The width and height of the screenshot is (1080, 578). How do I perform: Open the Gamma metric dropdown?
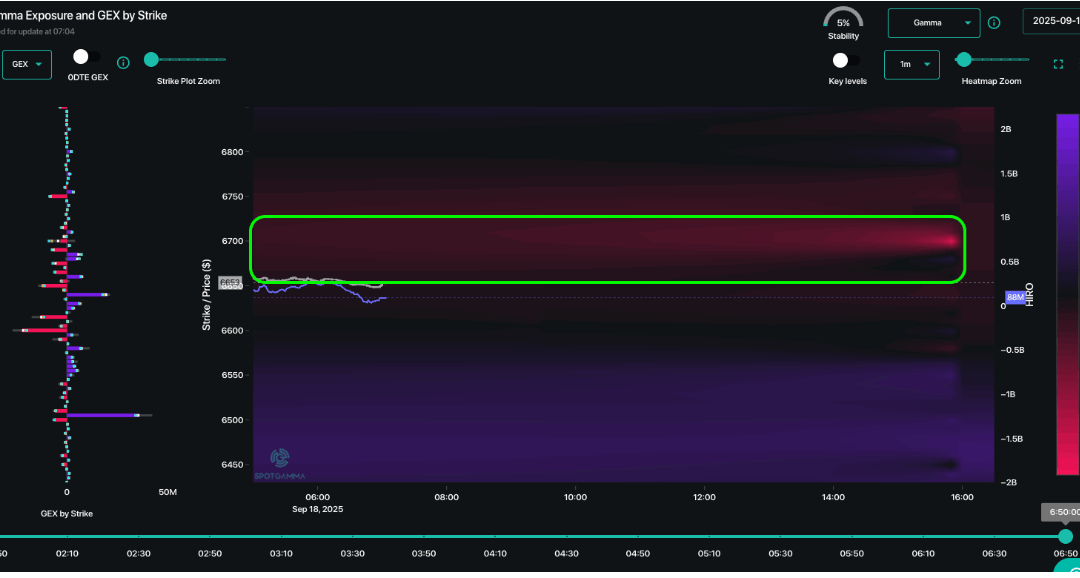[x=933, y=22]
